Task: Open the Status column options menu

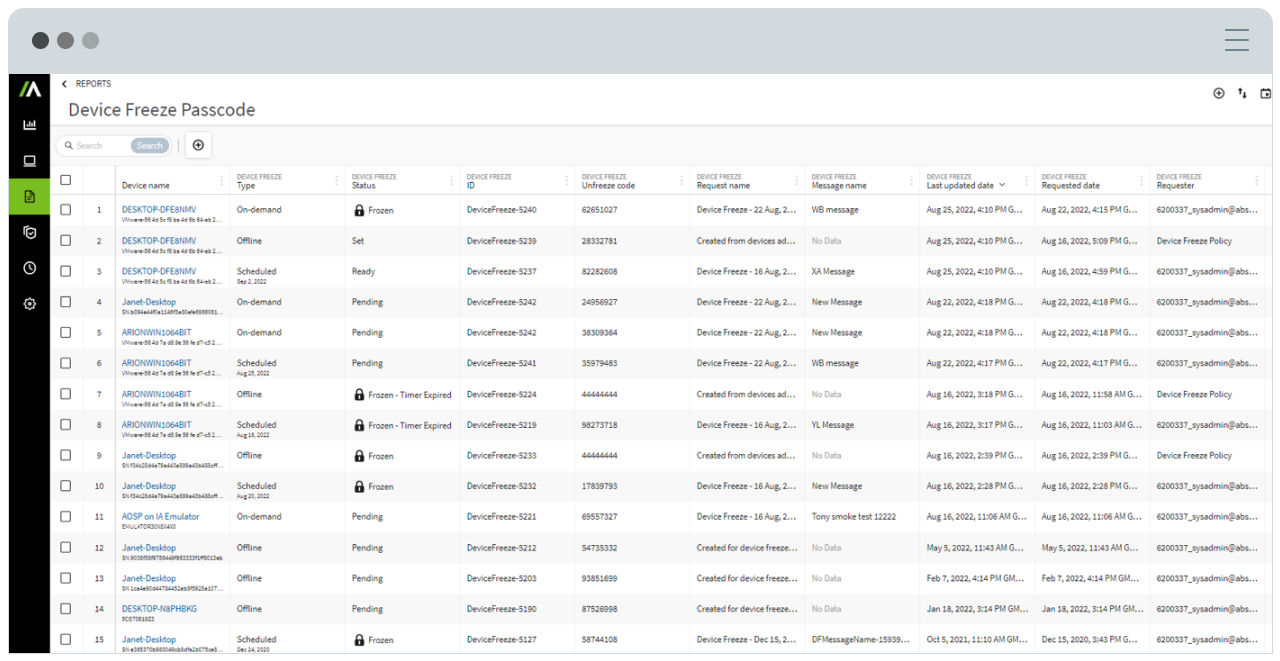Action: click(x=451, y=181)
